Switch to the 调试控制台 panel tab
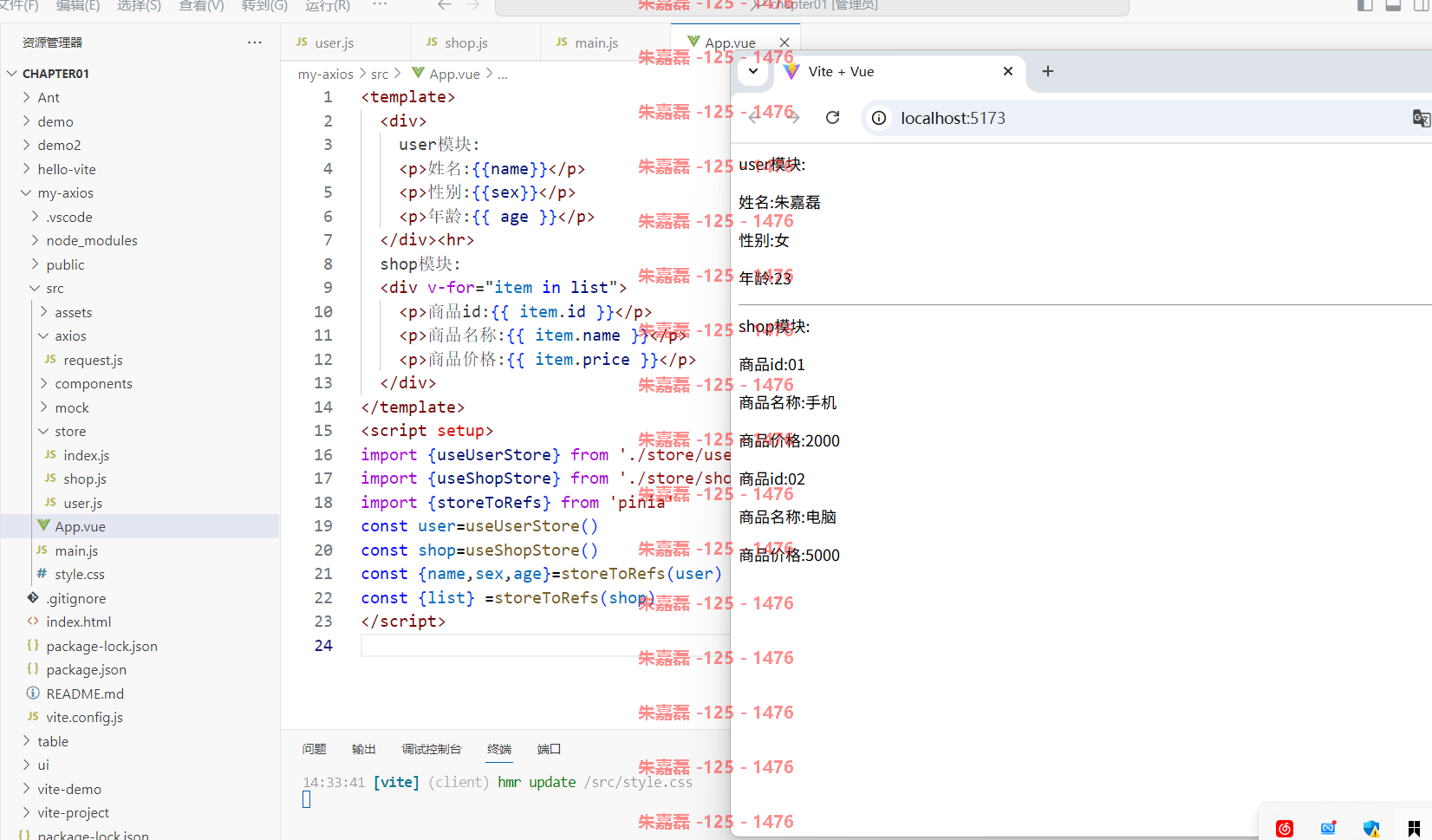 (432, 749)
